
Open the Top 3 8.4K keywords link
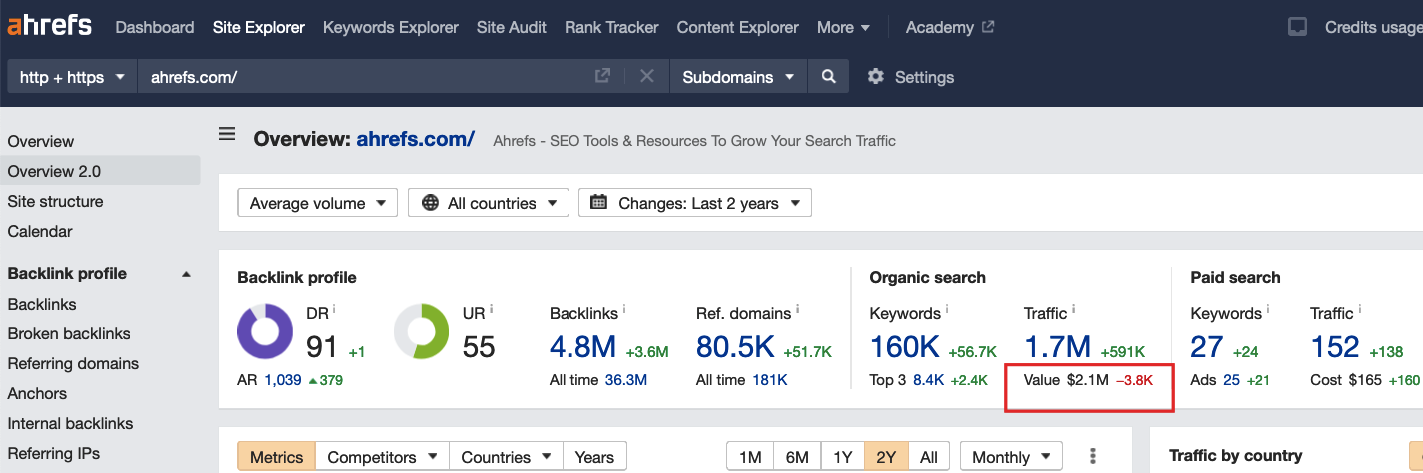[929, 380]
